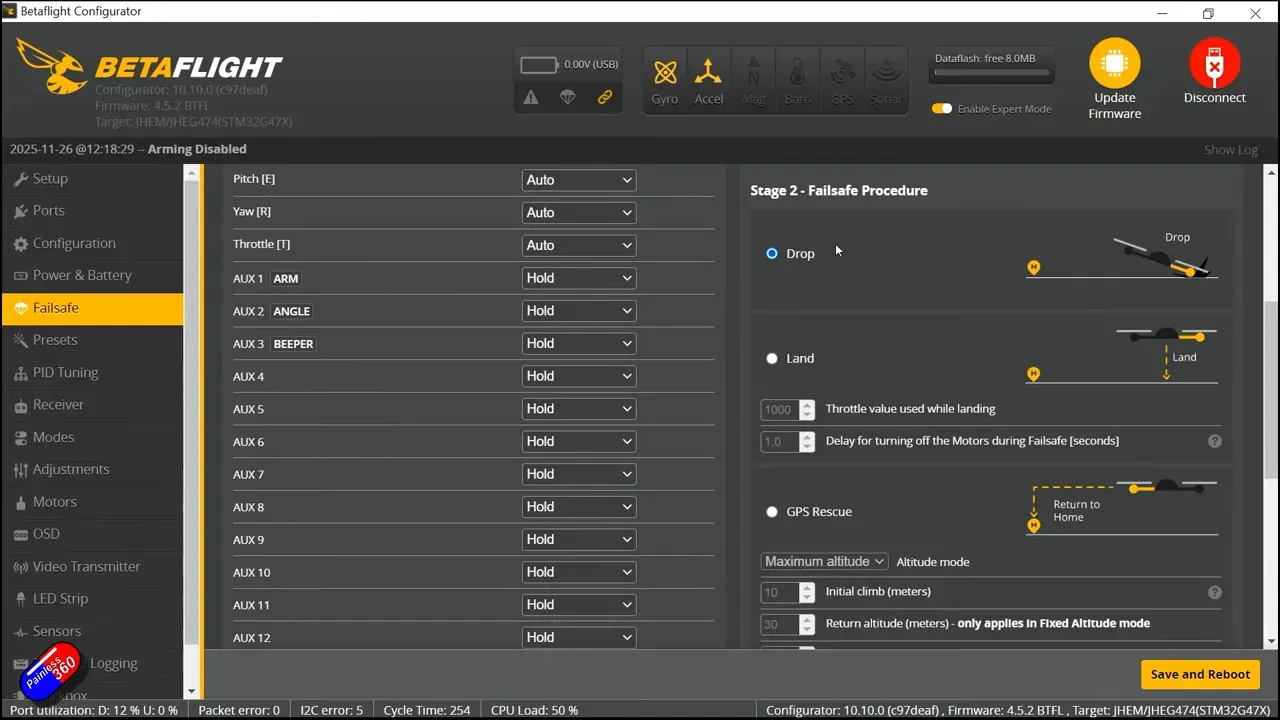Switch to the Receiver tab

pos(60,404)
